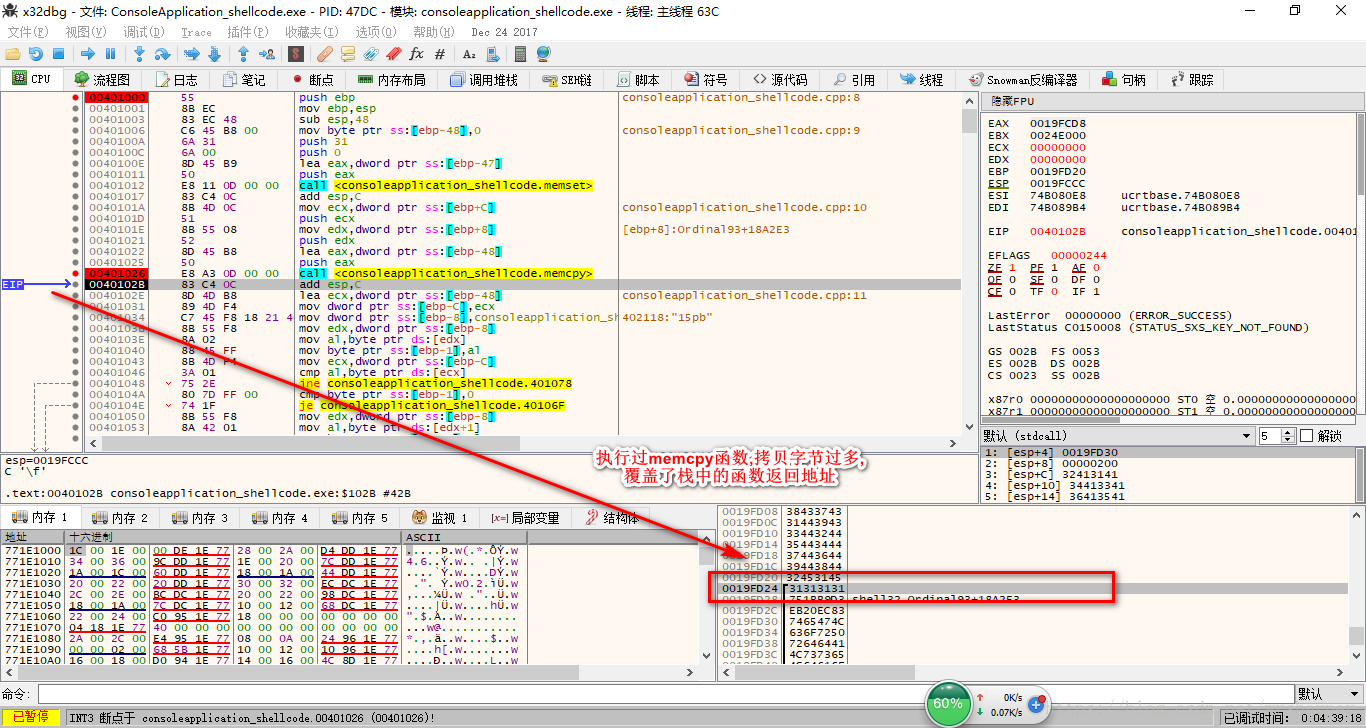
Task: Open the bookmarks red icon
Action: (393, 54)
